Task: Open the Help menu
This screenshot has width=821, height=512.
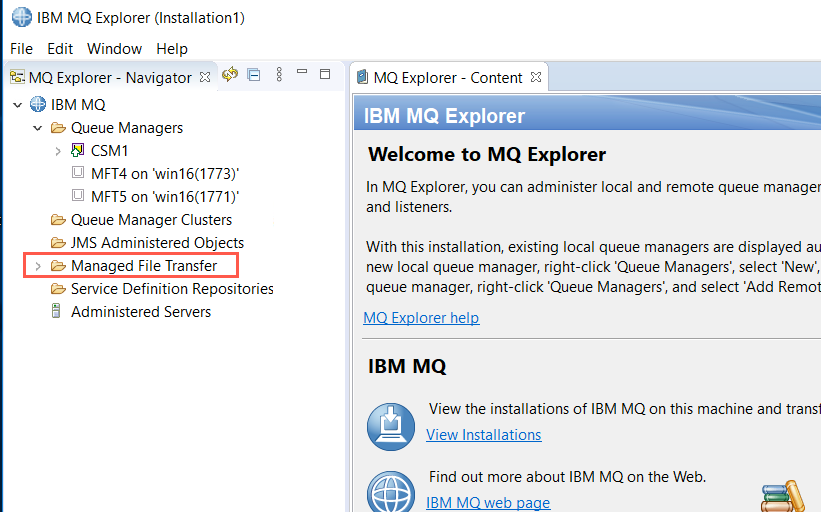Action: click(172, 49)
